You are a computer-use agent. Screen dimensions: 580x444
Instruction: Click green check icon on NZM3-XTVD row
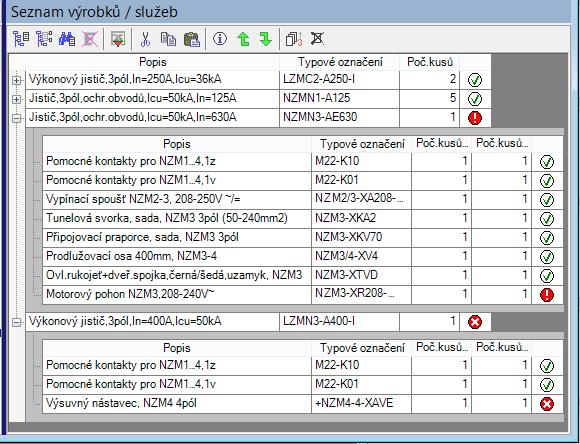point(547,276)
